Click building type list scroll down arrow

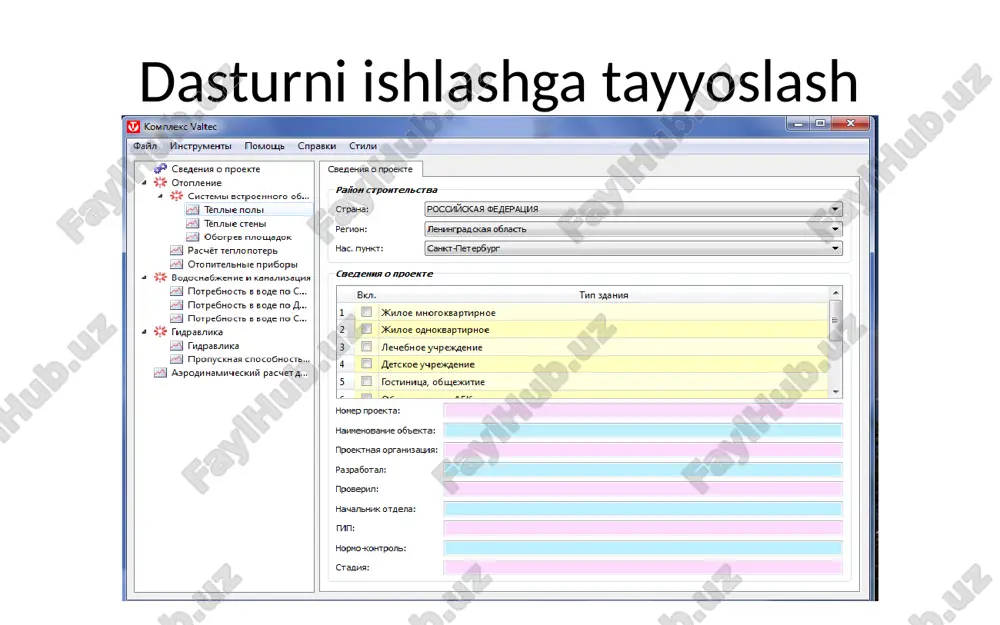point(835,392)
